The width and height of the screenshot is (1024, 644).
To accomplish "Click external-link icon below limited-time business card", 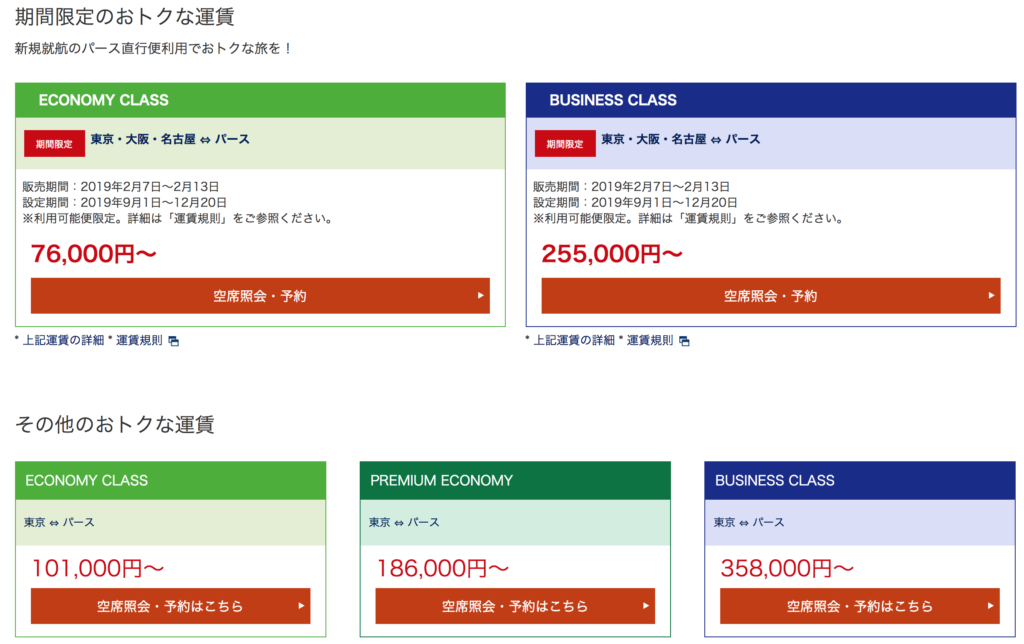I will 684,341.
